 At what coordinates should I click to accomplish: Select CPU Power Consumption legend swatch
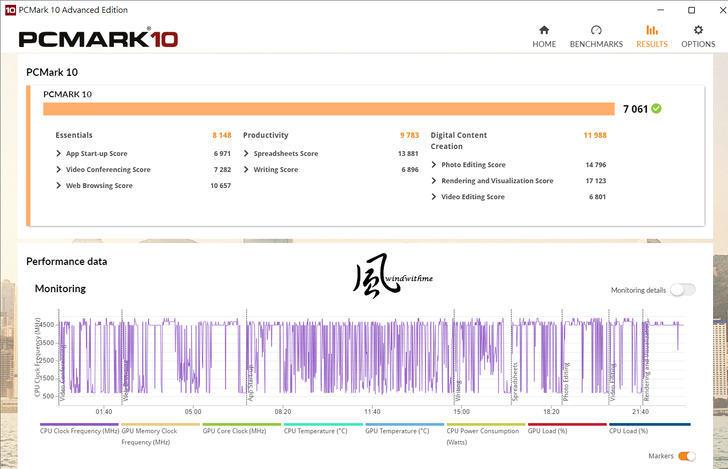pos(486,424)
